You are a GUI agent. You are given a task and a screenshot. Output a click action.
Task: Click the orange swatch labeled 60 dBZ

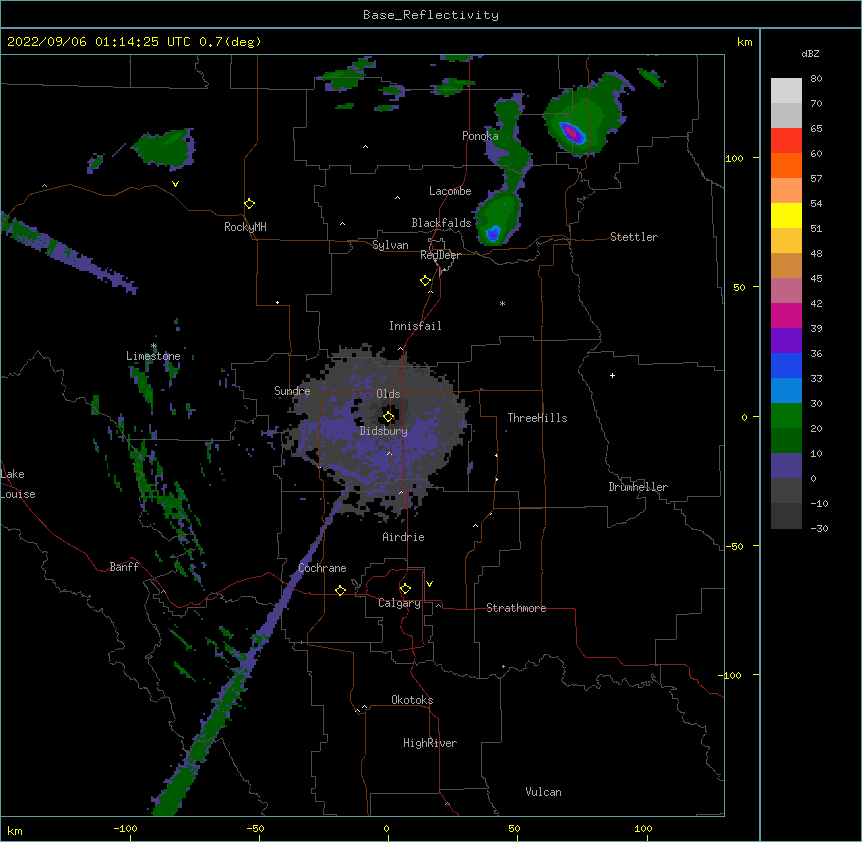tap(786, 165)
